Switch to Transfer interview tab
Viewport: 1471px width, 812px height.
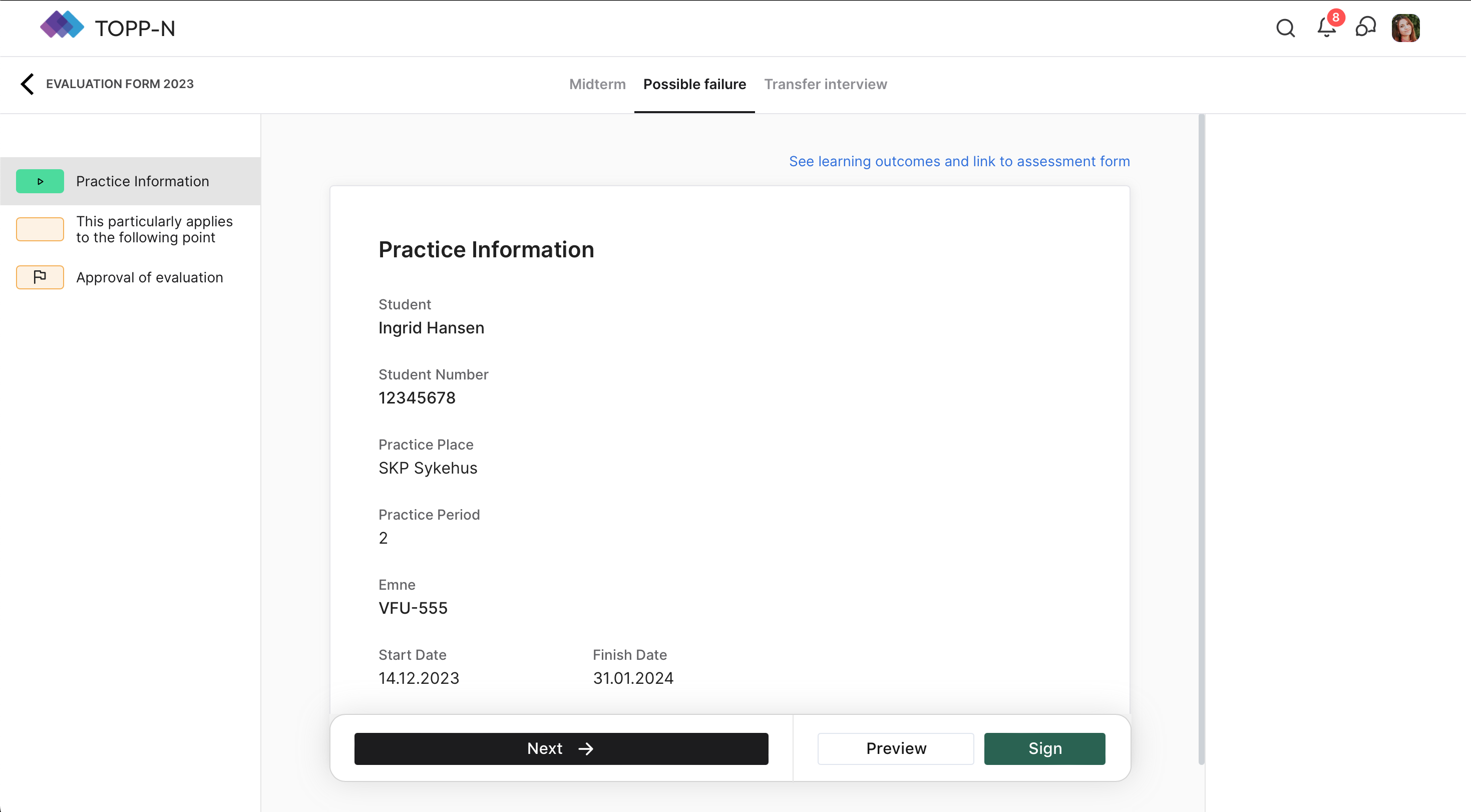tap(825, 85)
